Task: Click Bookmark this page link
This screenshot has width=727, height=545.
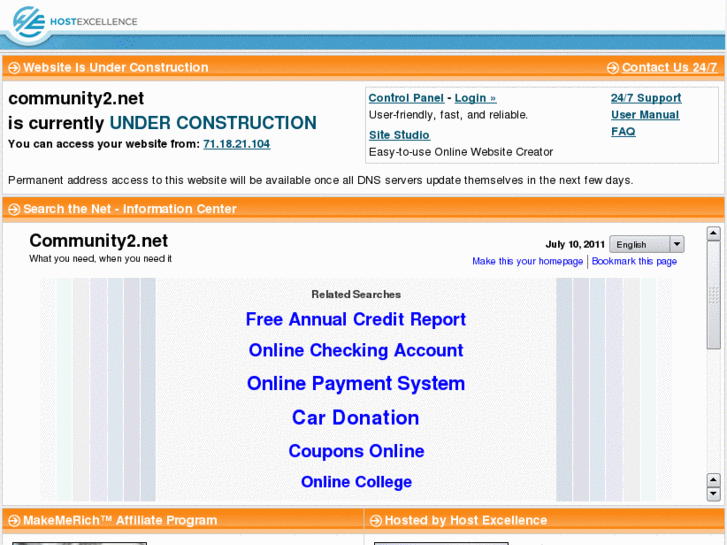Action: coord(634,261)
